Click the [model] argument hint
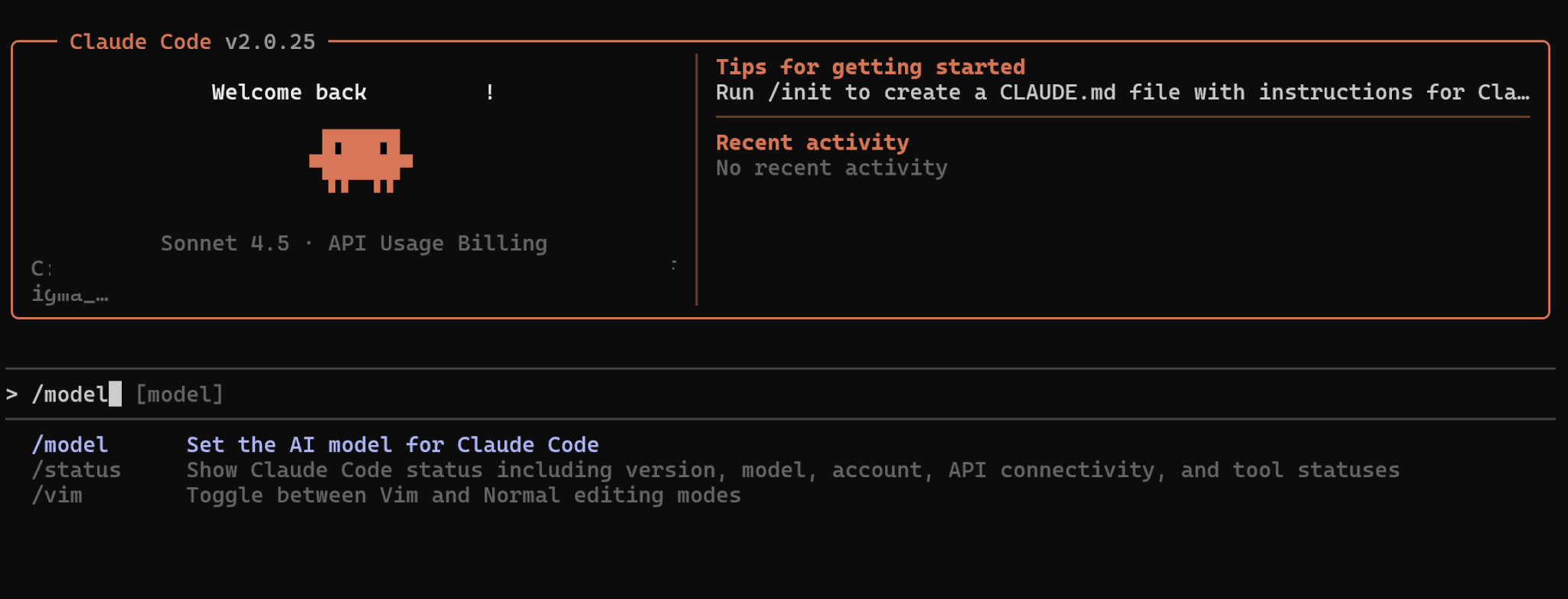This screenshot has height=599, width=1568. click(x=179, y=394)
